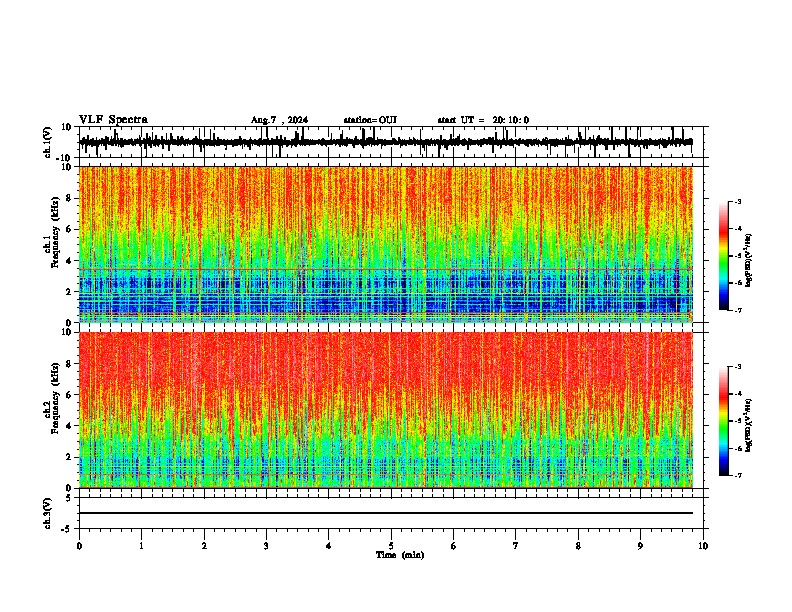This screenshot has height=612, width=792.
Task: Click the 'ch.1(V)' waveform axis label
Action: point(48,142)
